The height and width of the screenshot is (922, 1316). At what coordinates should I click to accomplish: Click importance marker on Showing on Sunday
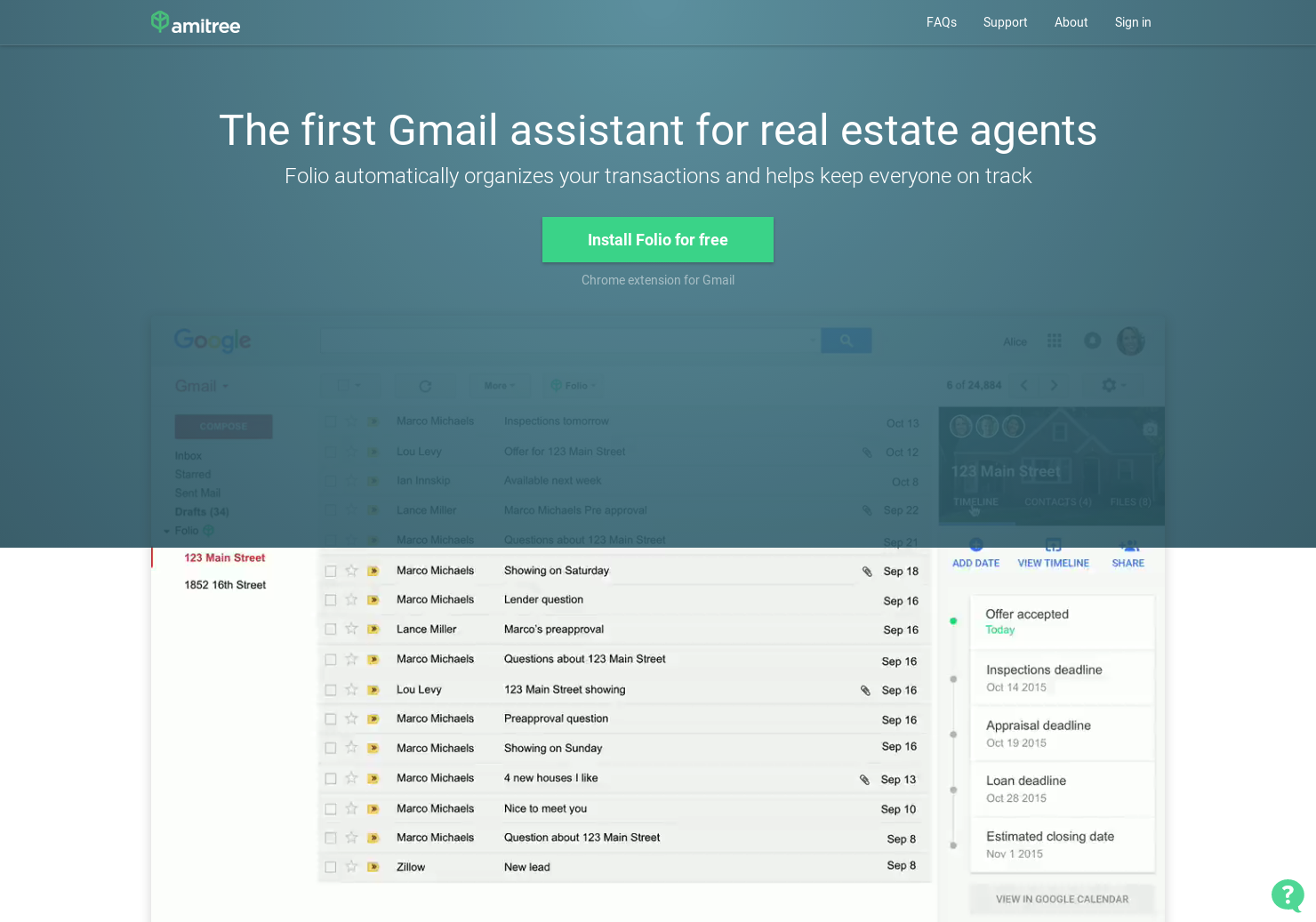373,749
